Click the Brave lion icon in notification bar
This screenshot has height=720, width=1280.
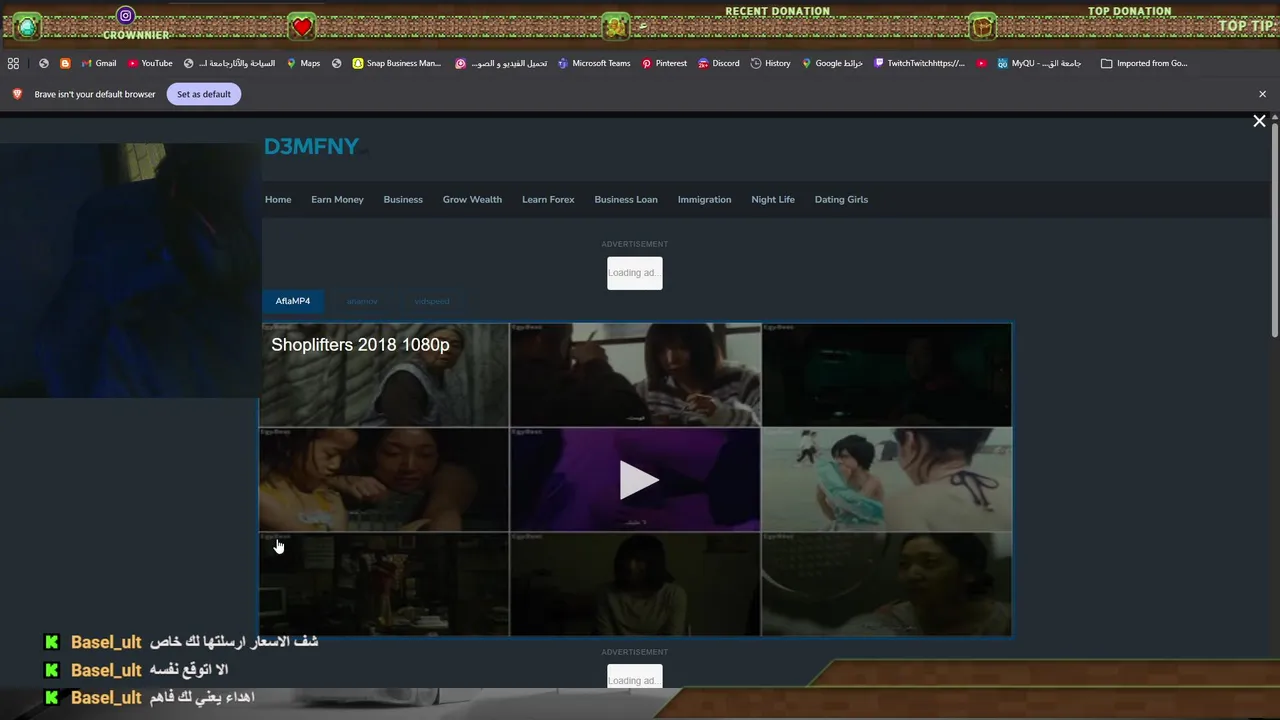click(17, 94)
